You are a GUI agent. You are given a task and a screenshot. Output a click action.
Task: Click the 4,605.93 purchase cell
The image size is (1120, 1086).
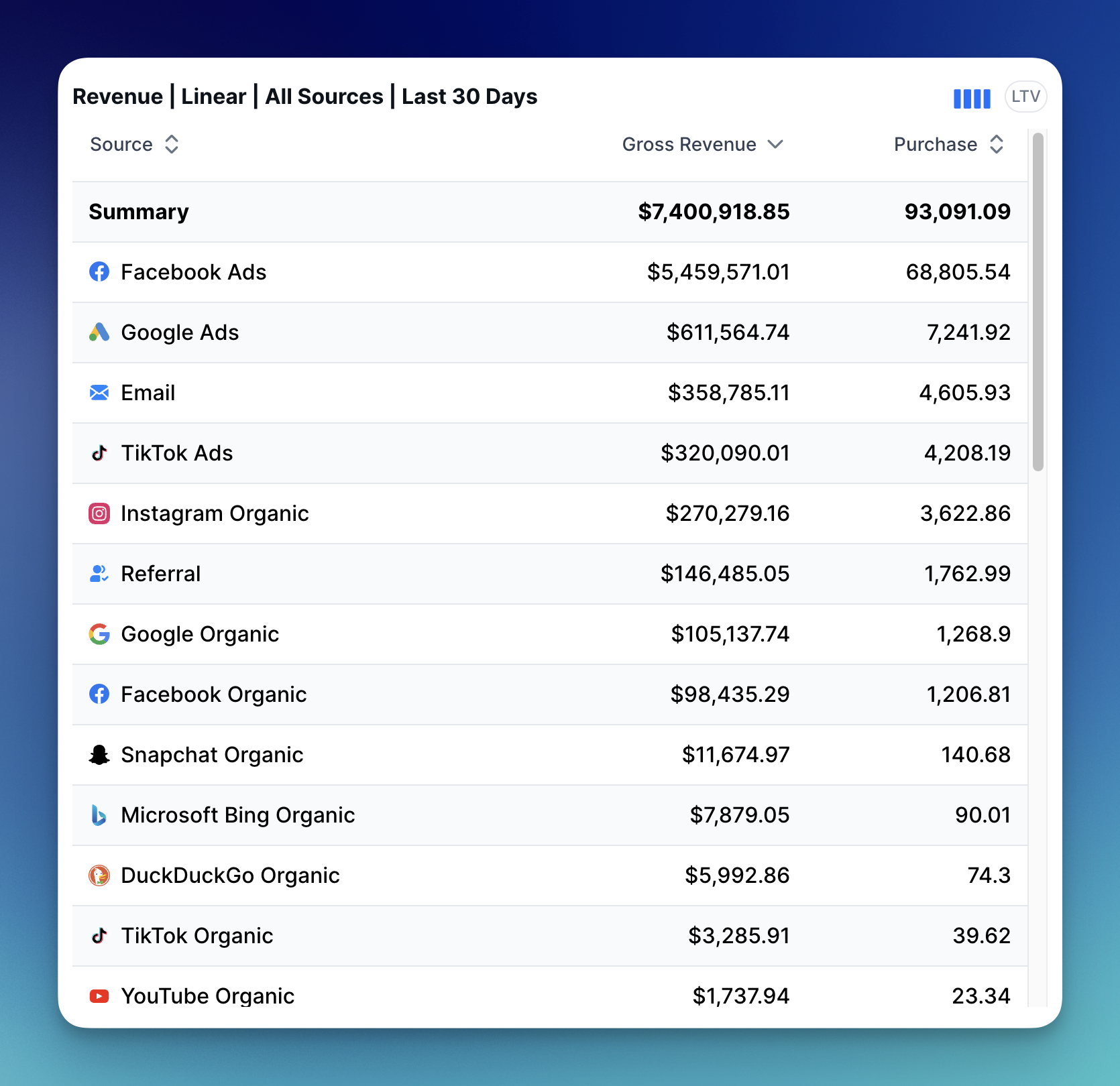coord(964,393)
